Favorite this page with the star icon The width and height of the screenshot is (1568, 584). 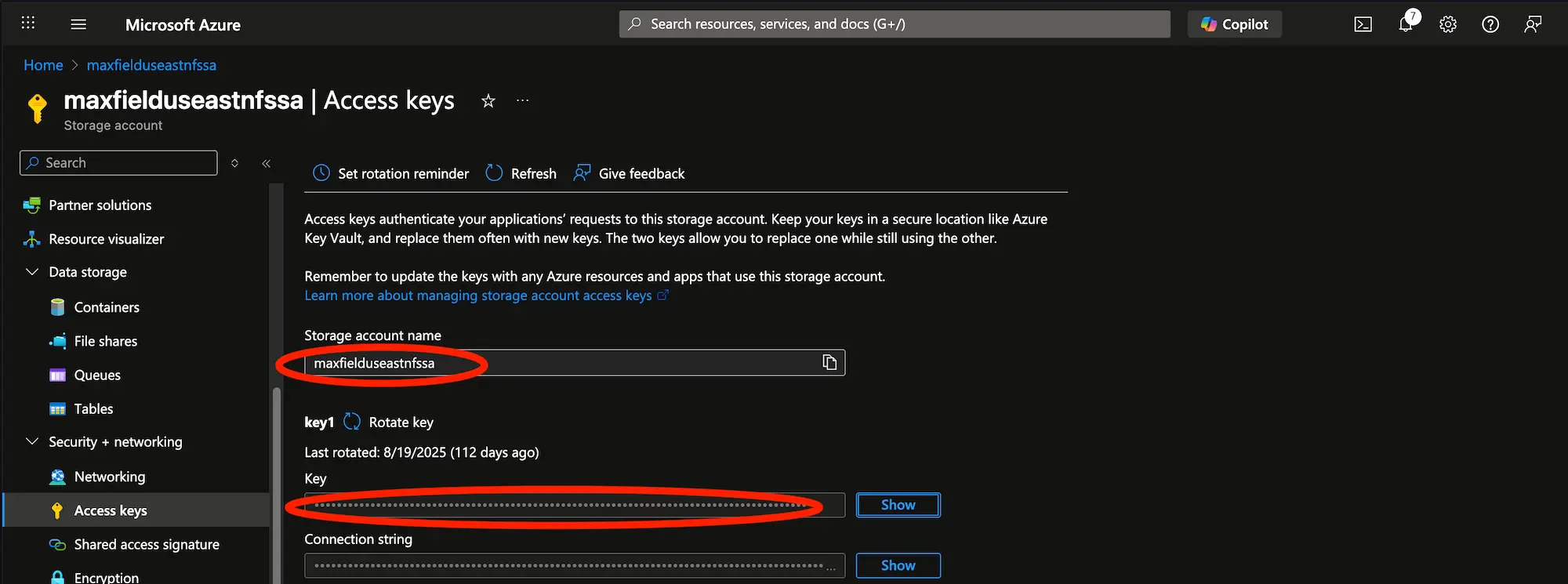[x=488, y=101]
